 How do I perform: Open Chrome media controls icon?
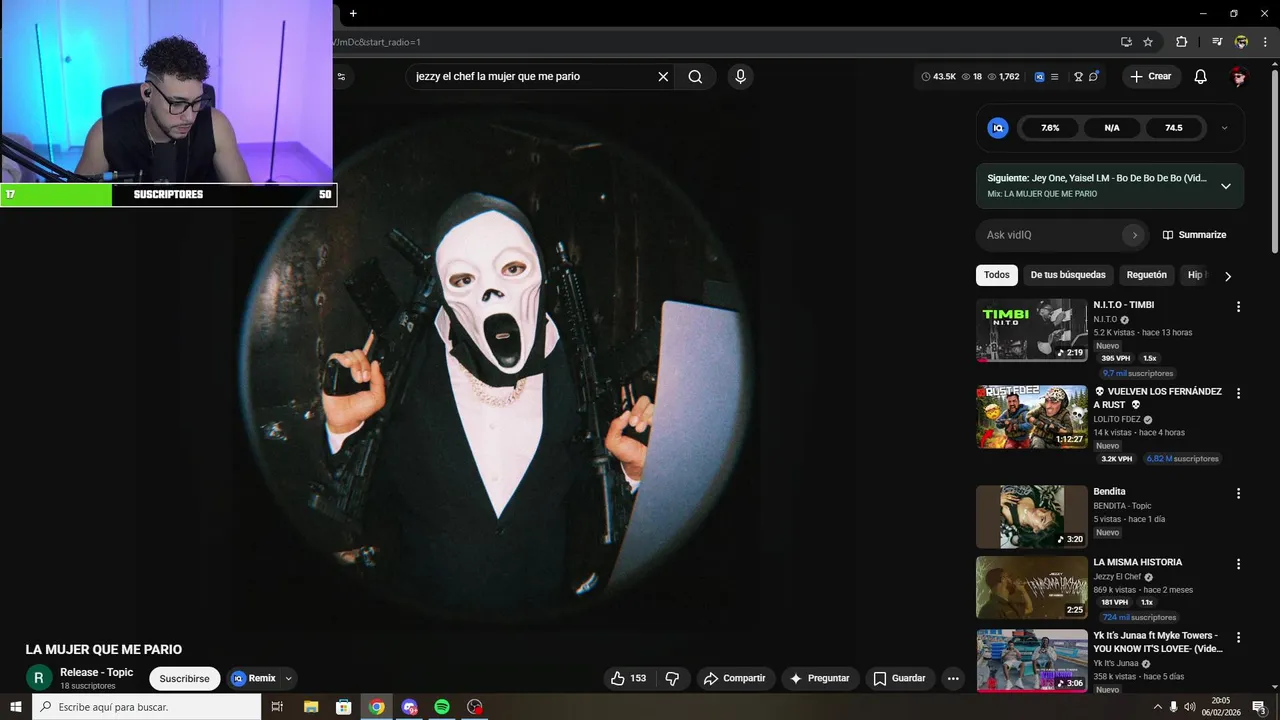(1217, 42)
